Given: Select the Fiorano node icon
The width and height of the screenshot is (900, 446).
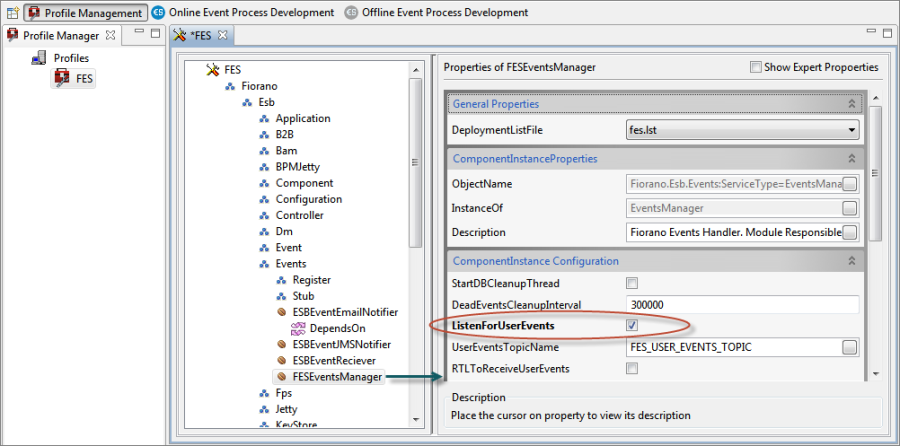Looking at the screenshot, I should 230,87.
